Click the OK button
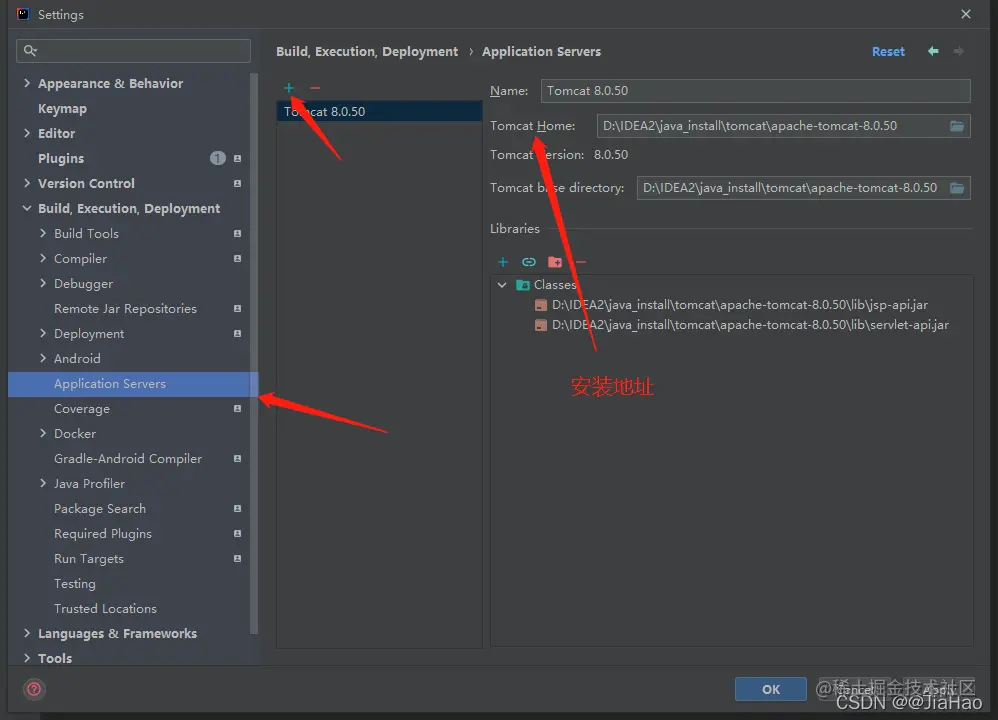 771,689
